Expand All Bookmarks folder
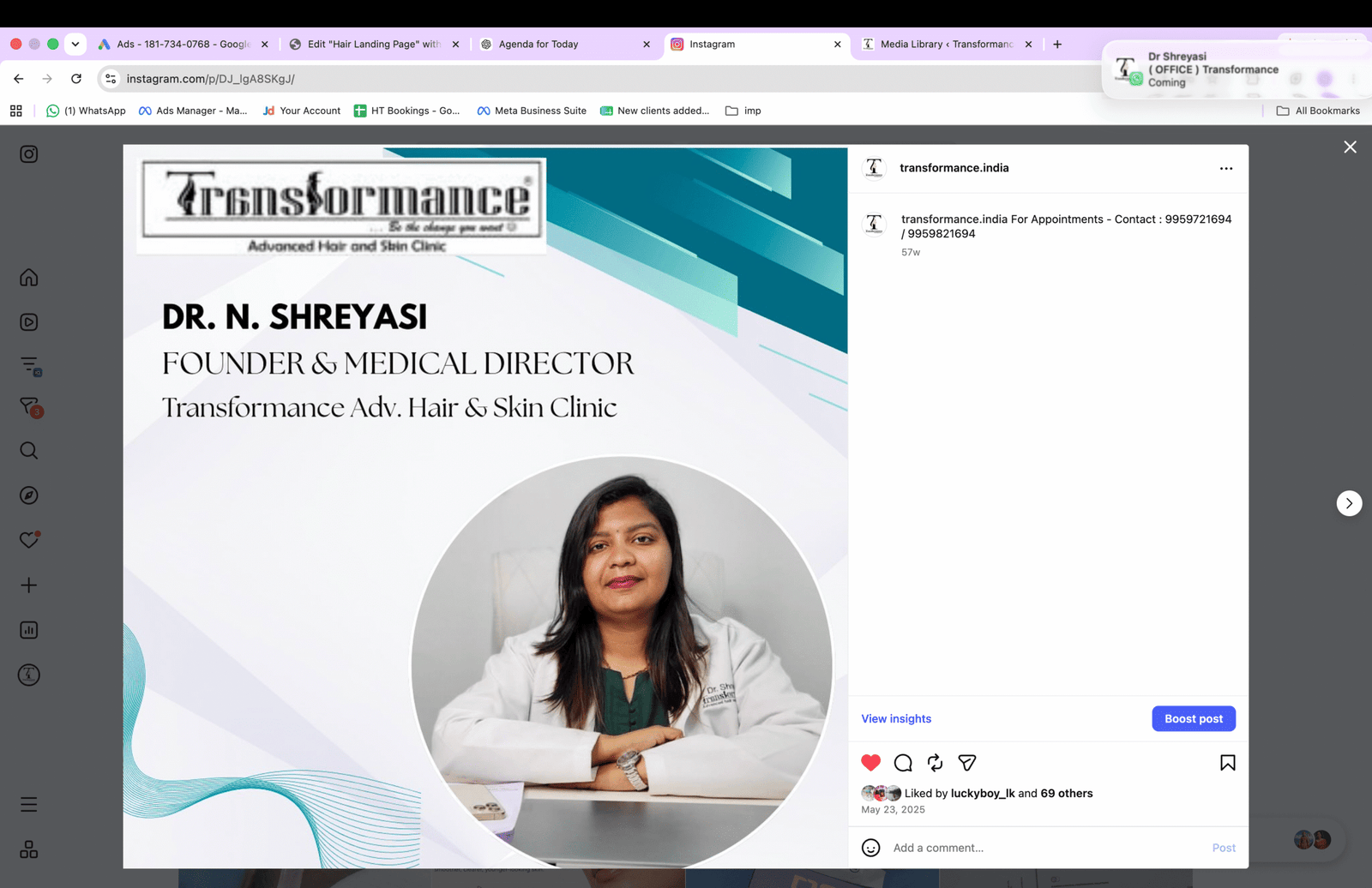This screenshot has height=888, width=1372. tap(1318, 111)
